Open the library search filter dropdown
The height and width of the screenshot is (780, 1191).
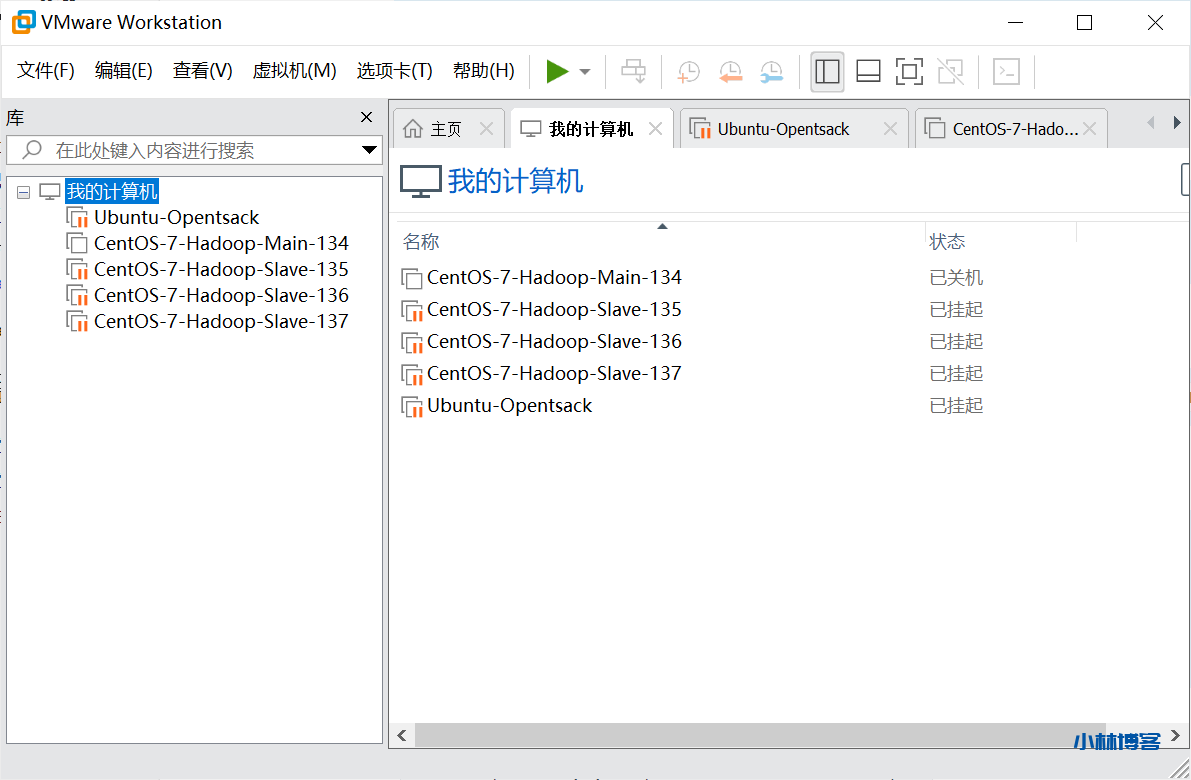click(369, 149)
